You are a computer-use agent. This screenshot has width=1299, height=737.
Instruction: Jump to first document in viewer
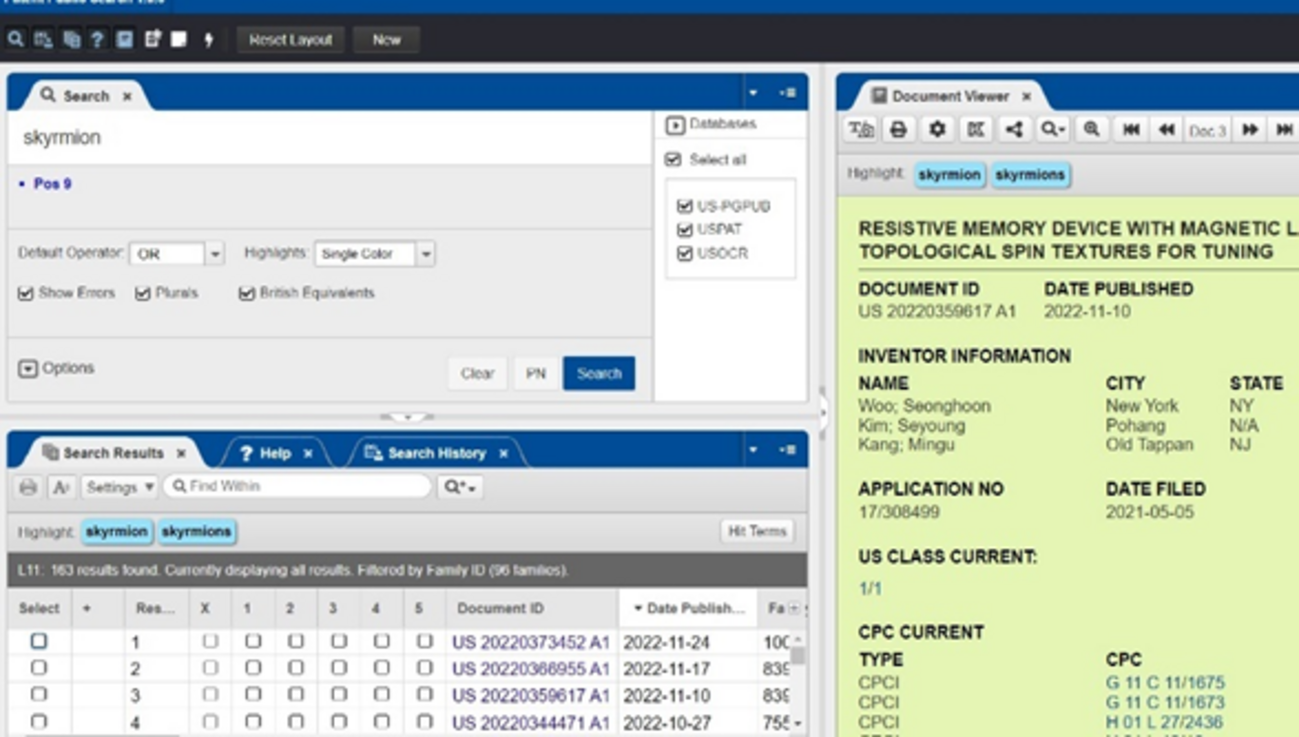[x=1131, y=130]
